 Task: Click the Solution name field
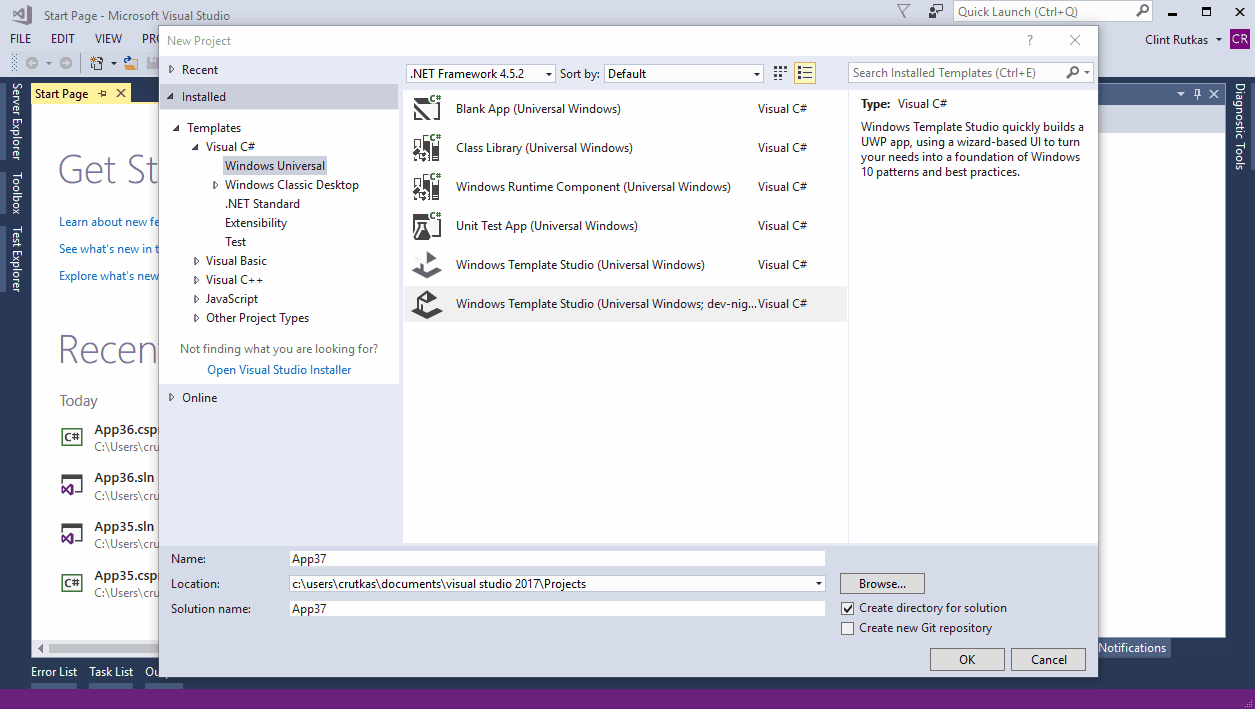coord(557,608)
